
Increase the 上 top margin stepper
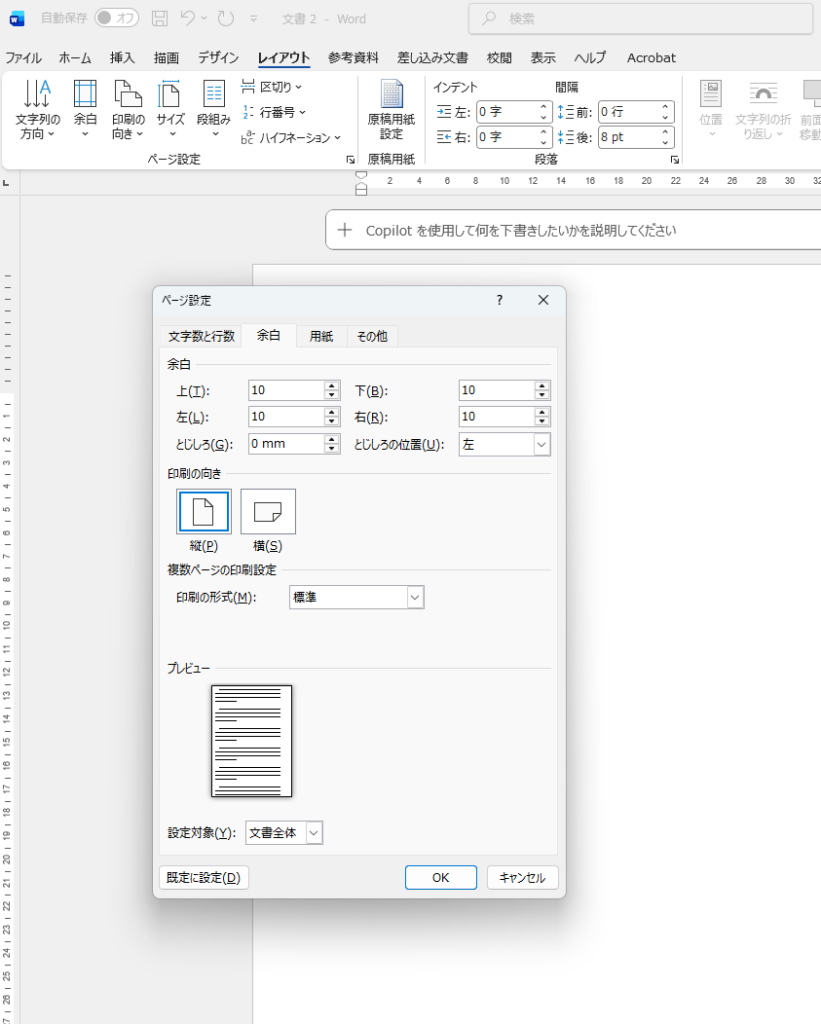(332, 386)
